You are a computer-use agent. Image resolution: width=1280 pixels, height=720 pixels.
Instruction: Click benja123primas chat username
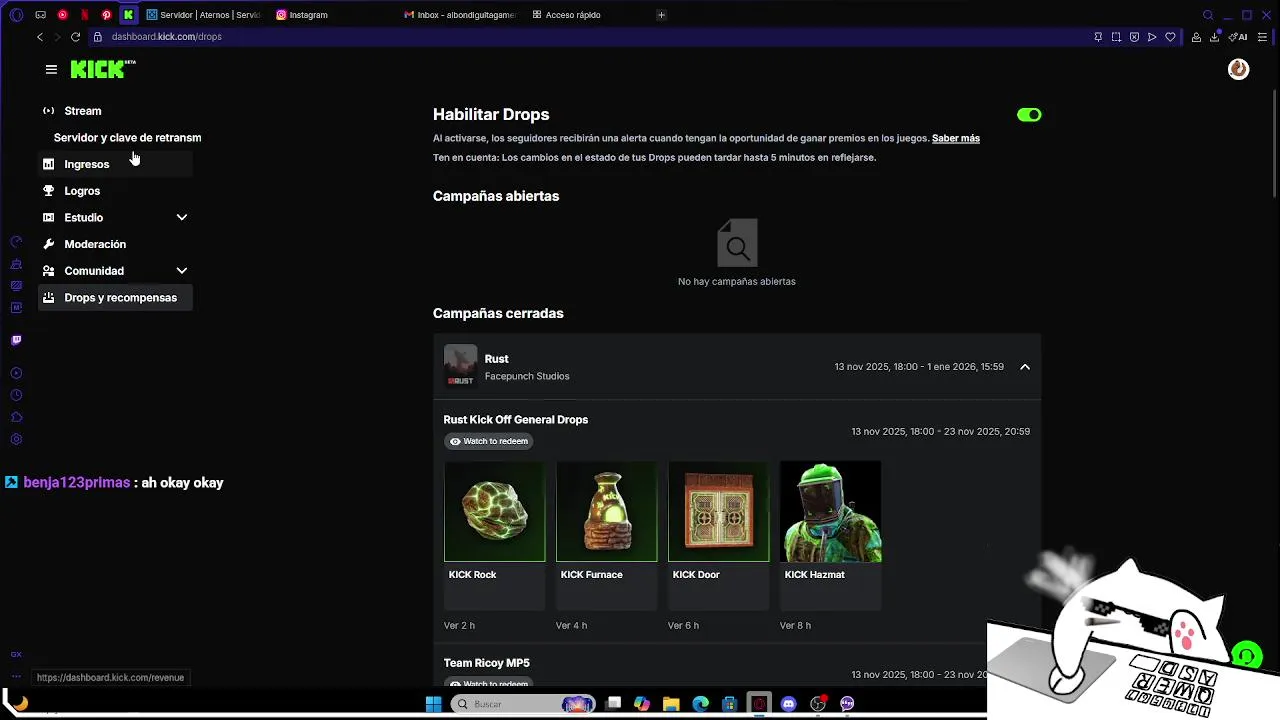pos(77,483)
